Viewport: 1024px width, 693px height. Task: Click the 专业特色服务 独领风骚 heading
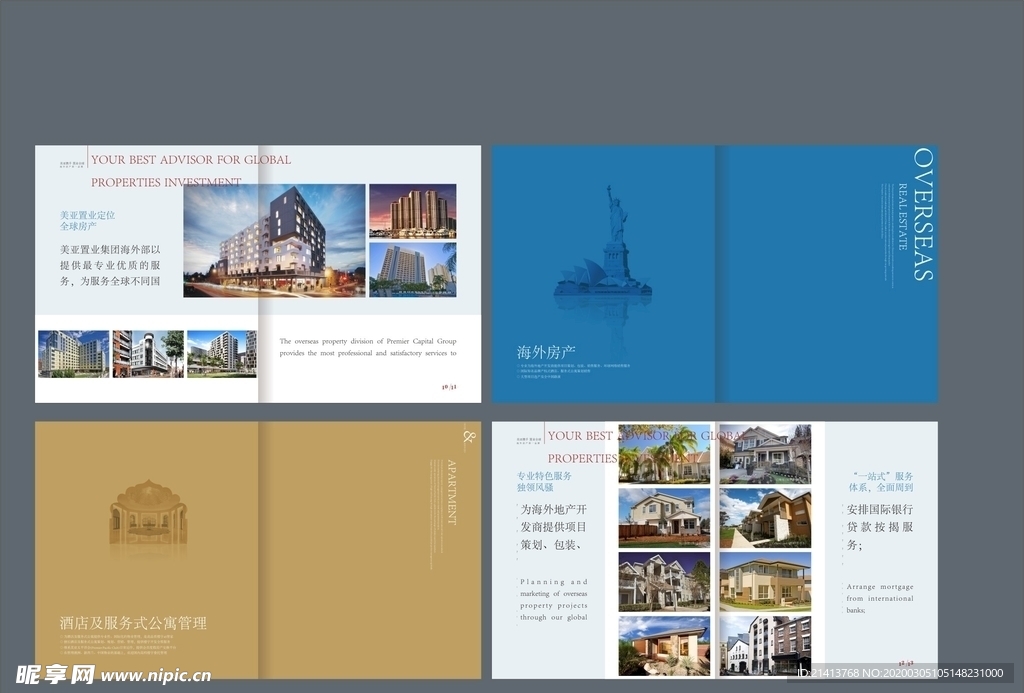tap(544, 481)
